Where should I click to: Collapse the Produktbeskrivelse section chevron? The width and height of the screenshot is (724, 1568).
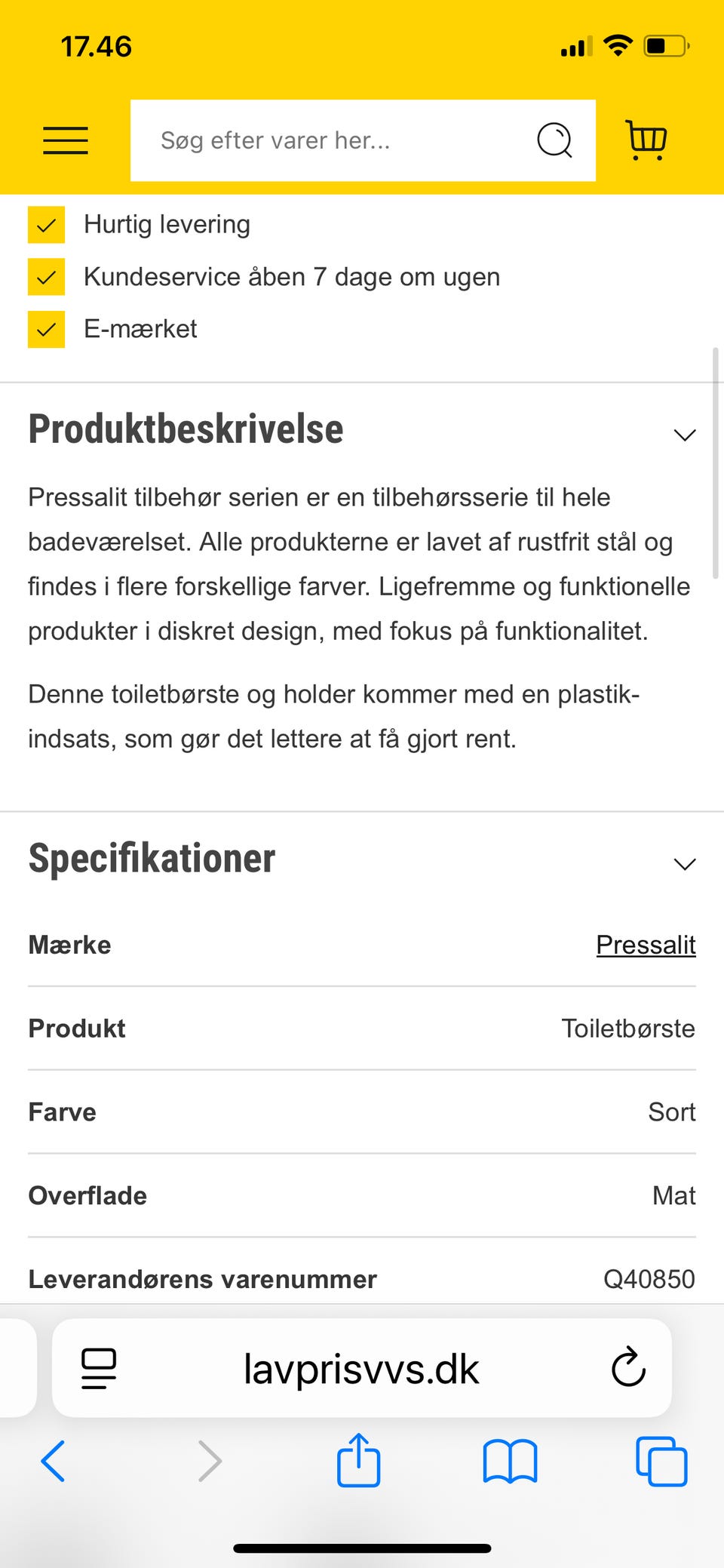click(x=684, y=435)
